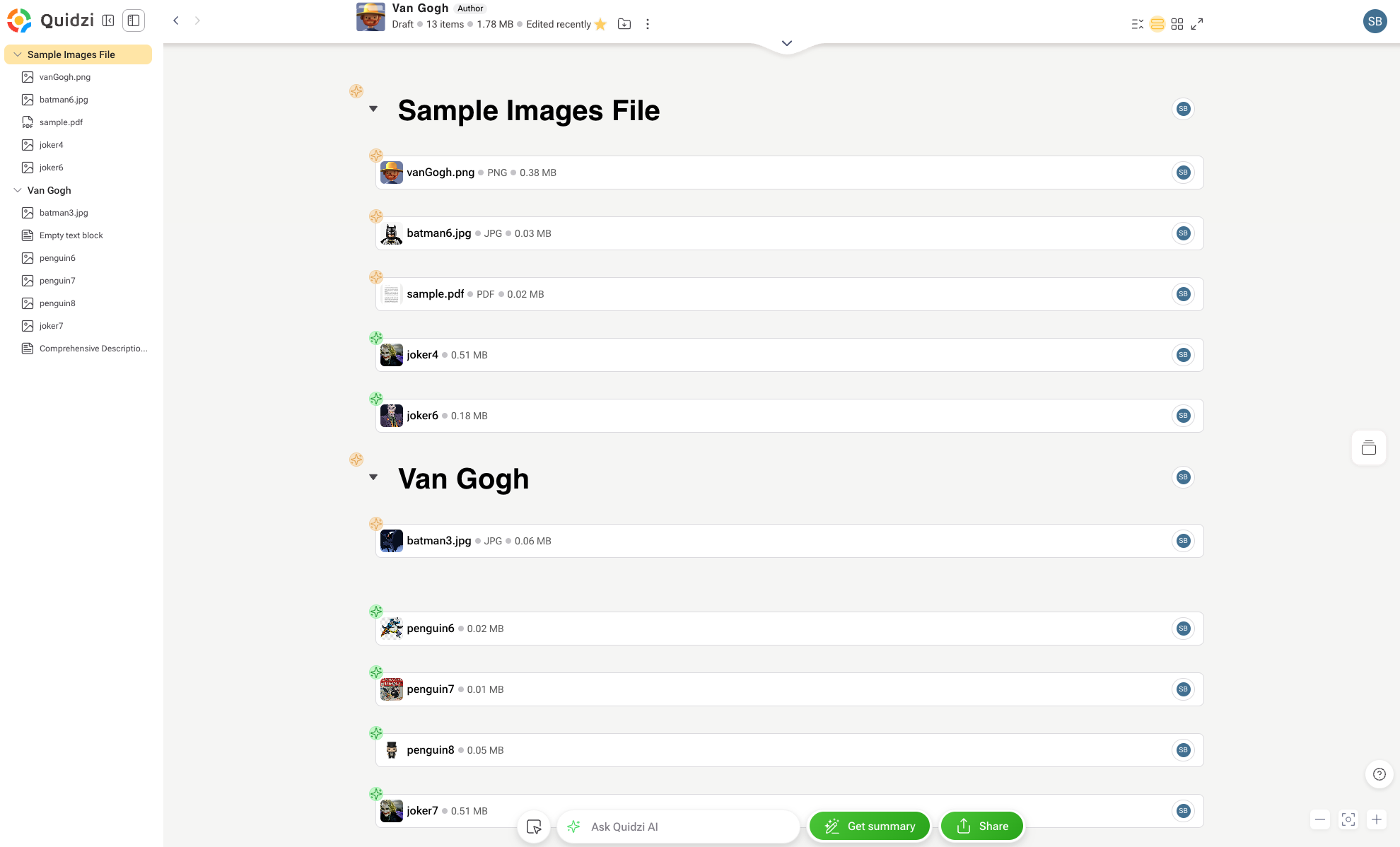Click the zoom in plus icon
The height and width of the screenshot is (847, 1400).
pos(1377,819)
